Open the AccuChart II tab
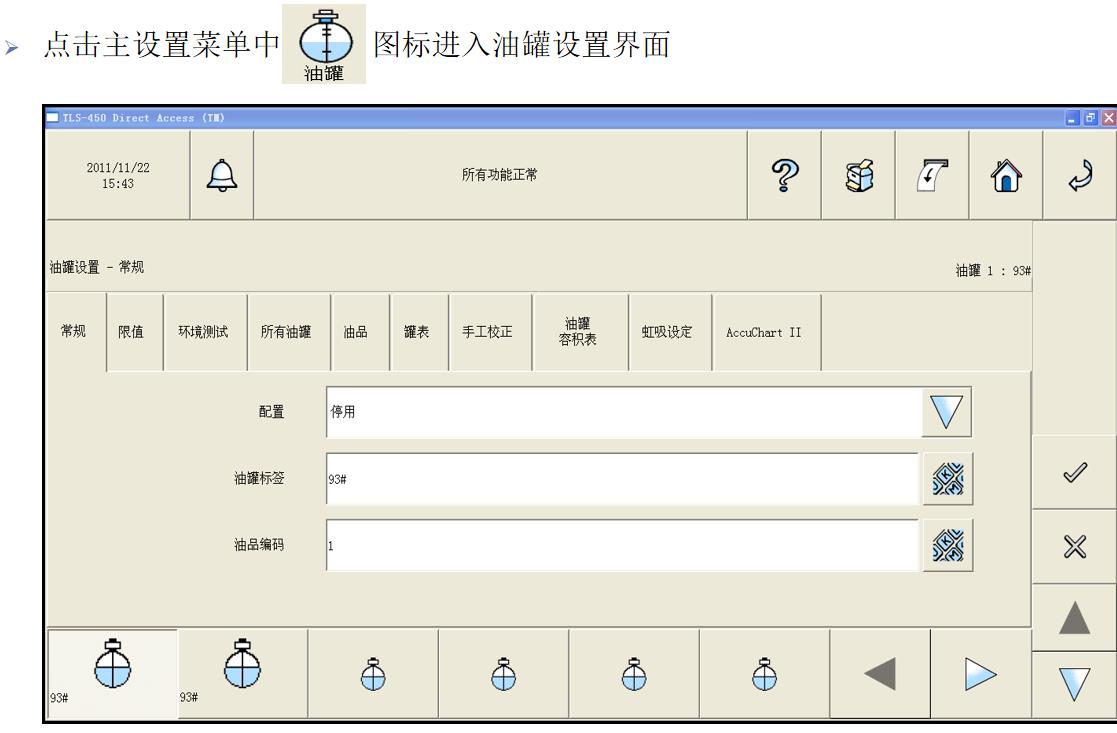1117x733 pixels. tap(766, 332)
